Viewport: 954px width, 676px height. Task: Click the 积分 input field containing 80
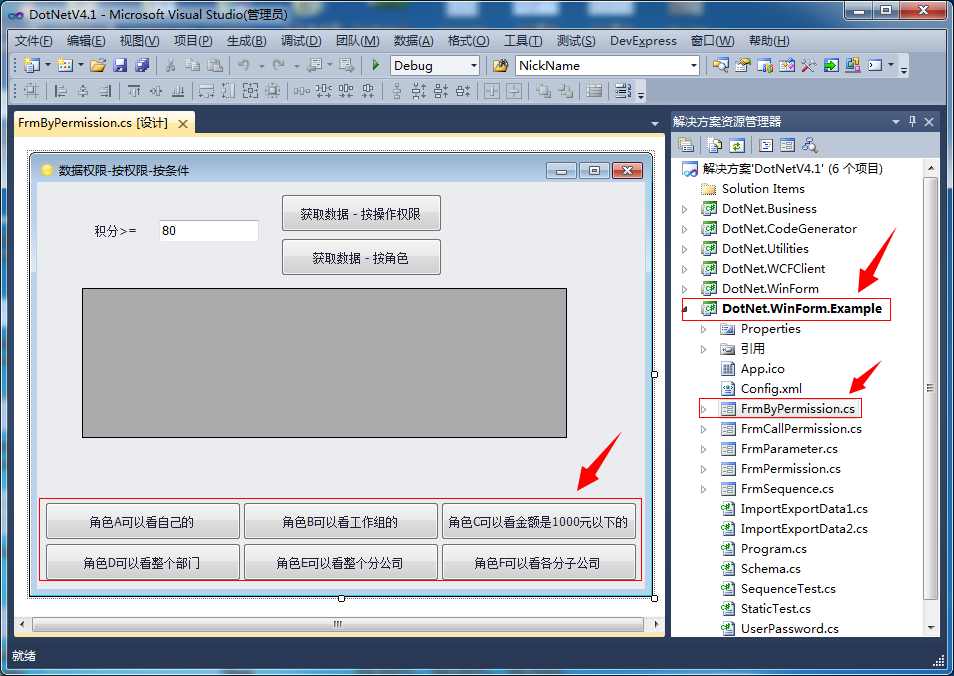pos(209,231)
